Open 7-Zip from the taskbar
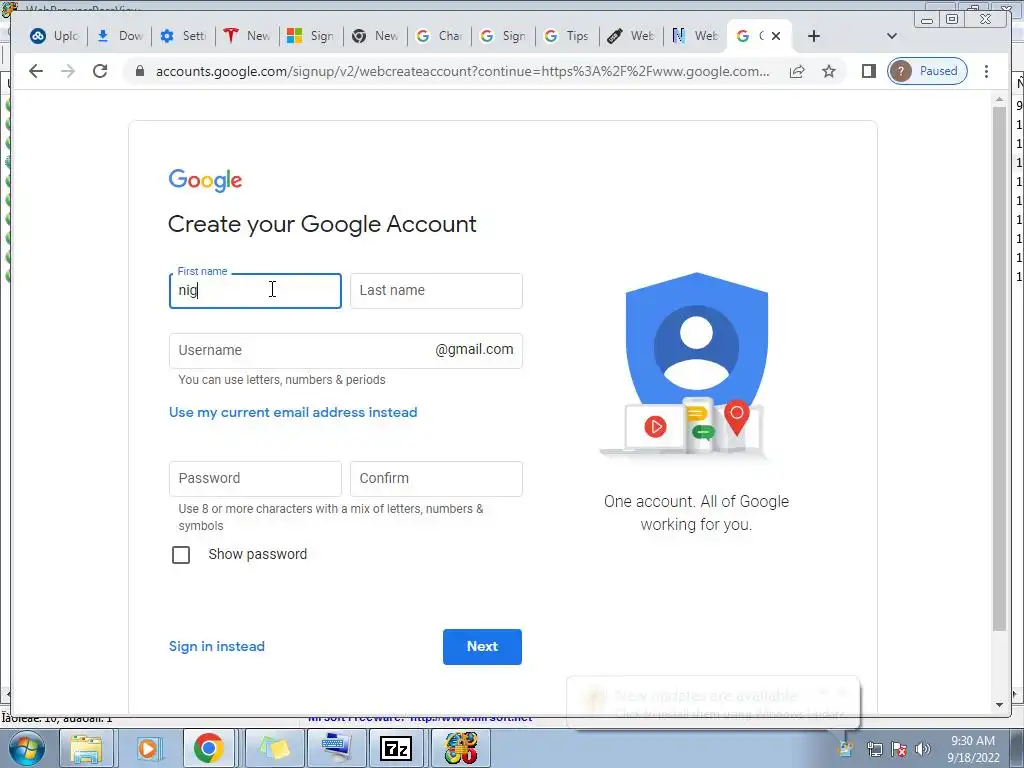 click(397, 748)
